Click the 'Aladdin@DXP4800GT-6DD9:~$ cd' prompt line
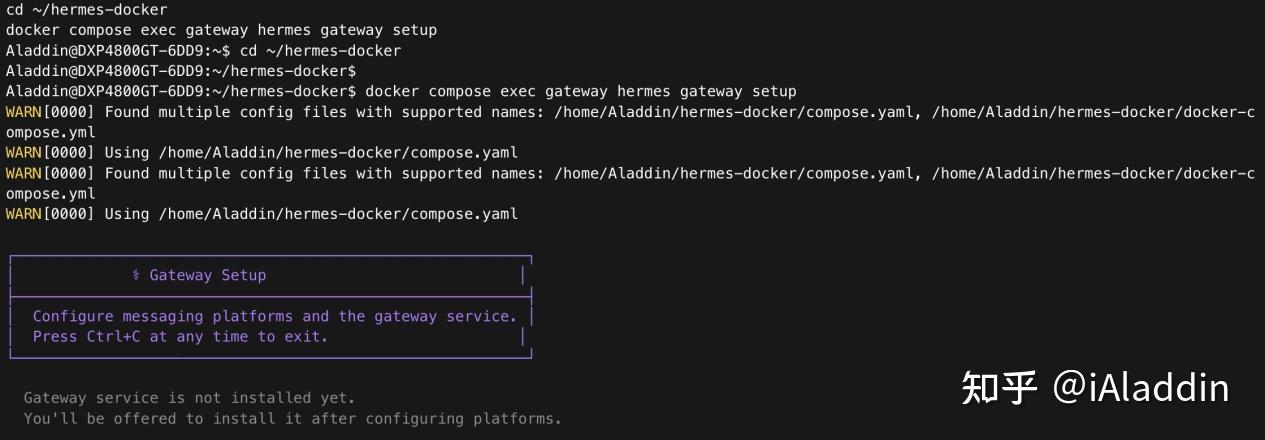The width and height of the screenshot is (1265, 440). (203, 51)
